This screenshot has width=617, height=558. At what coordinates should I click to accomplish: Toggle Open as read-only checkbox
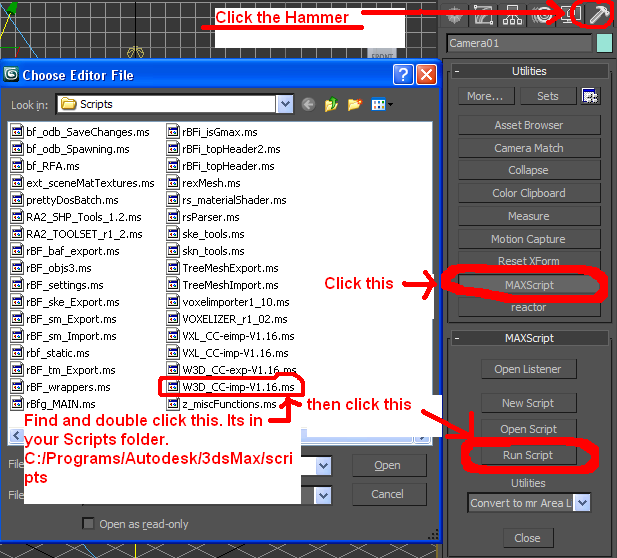[88, 524]
